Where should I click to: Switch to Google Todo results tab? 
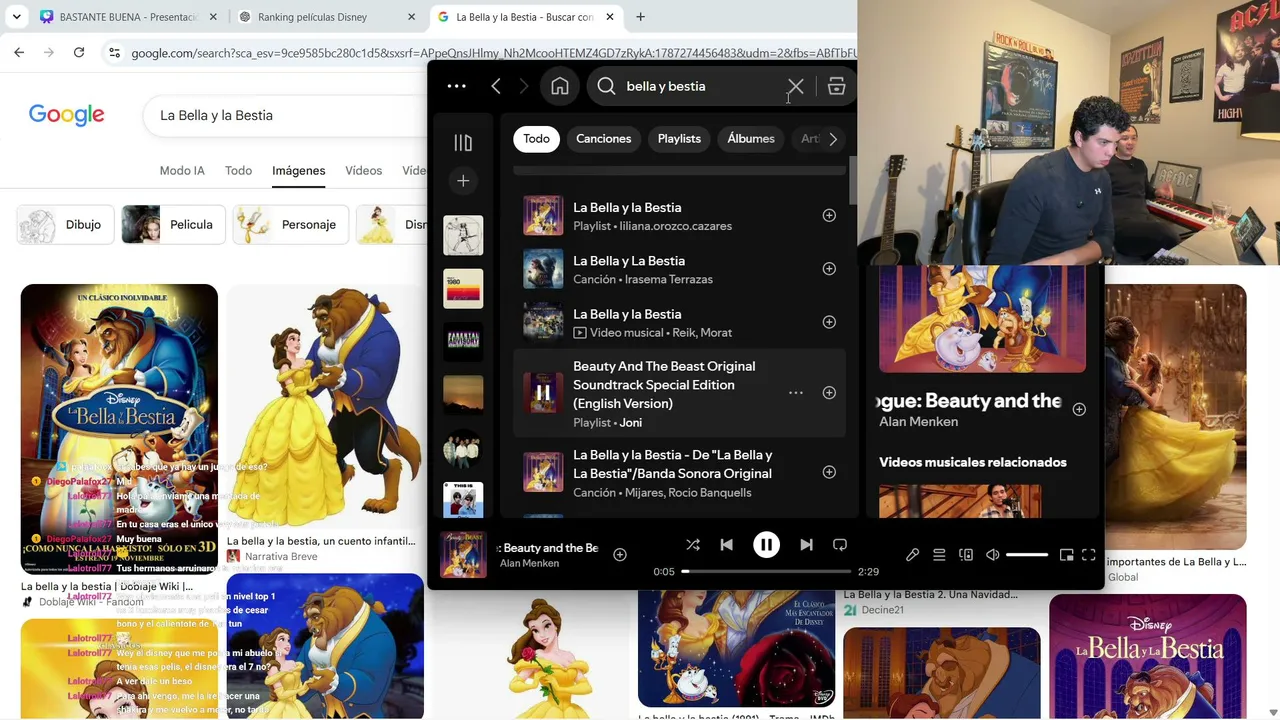[x=238, y=171]
